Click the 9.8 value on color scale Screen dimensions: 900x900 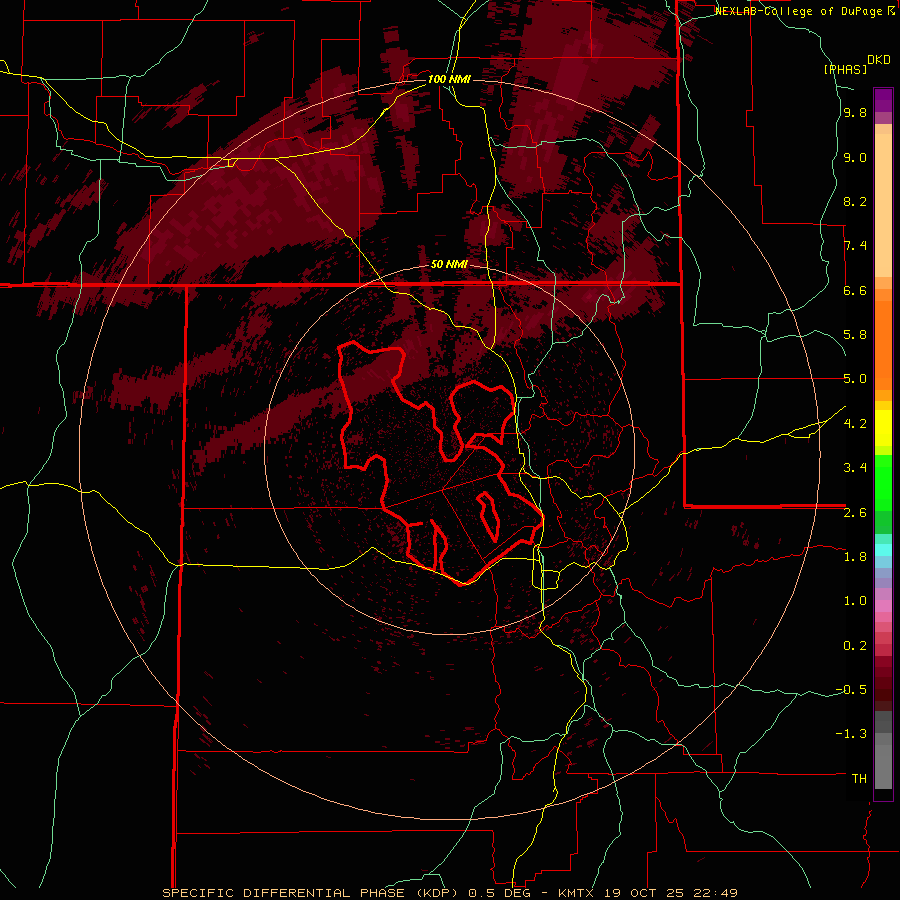click(x=855, y=113)
